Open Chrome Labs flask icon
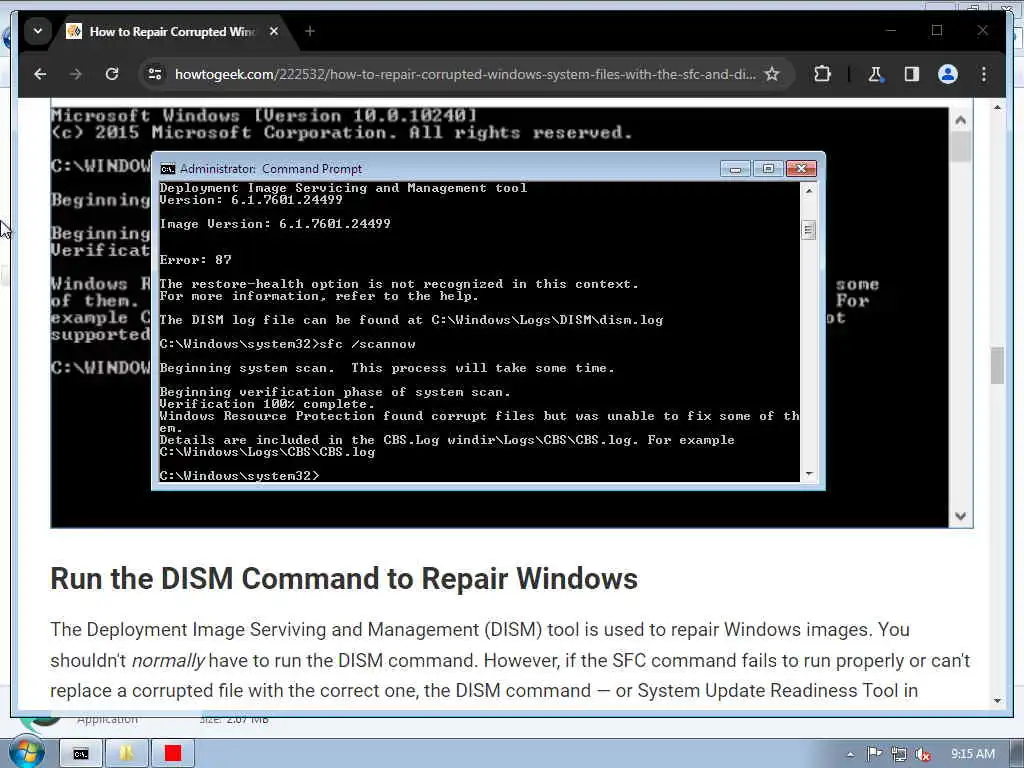This screenshot has height=768, width=1024. coord(876,74)
